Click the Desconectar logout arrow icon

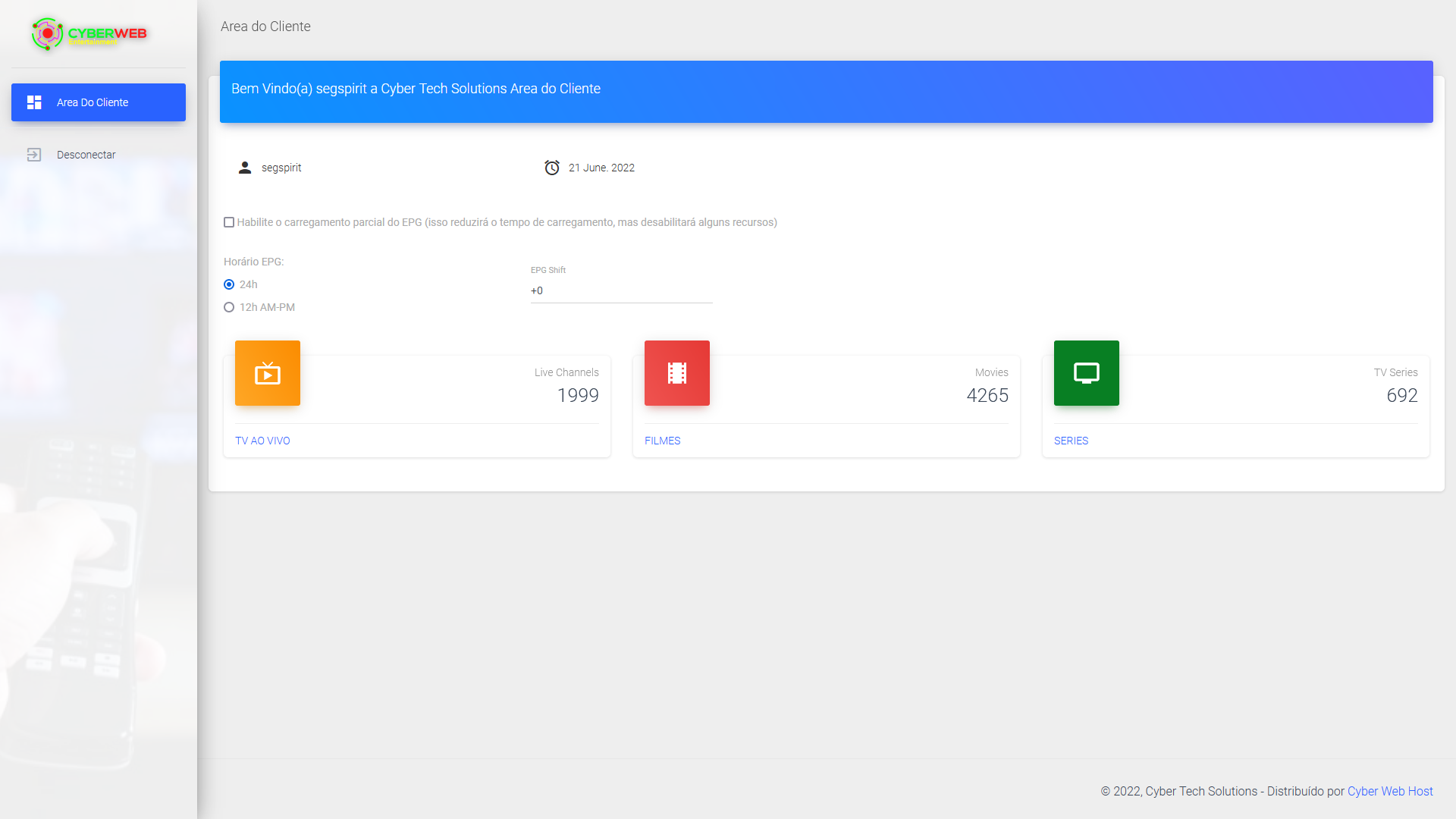click(34, 155)
